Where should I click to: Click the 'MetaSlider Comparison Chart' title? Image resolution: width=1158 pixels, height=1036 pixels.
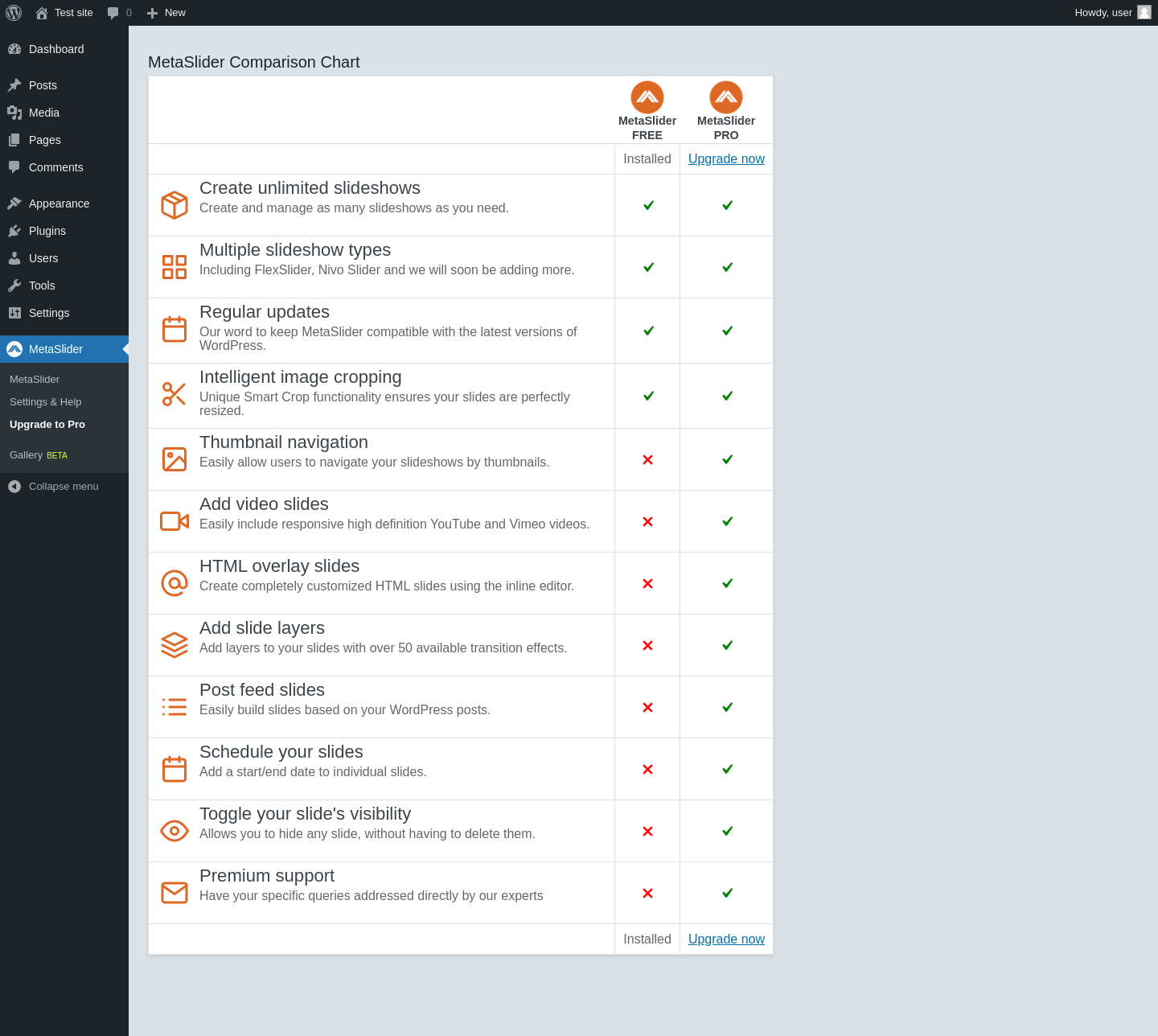point(254,62)
